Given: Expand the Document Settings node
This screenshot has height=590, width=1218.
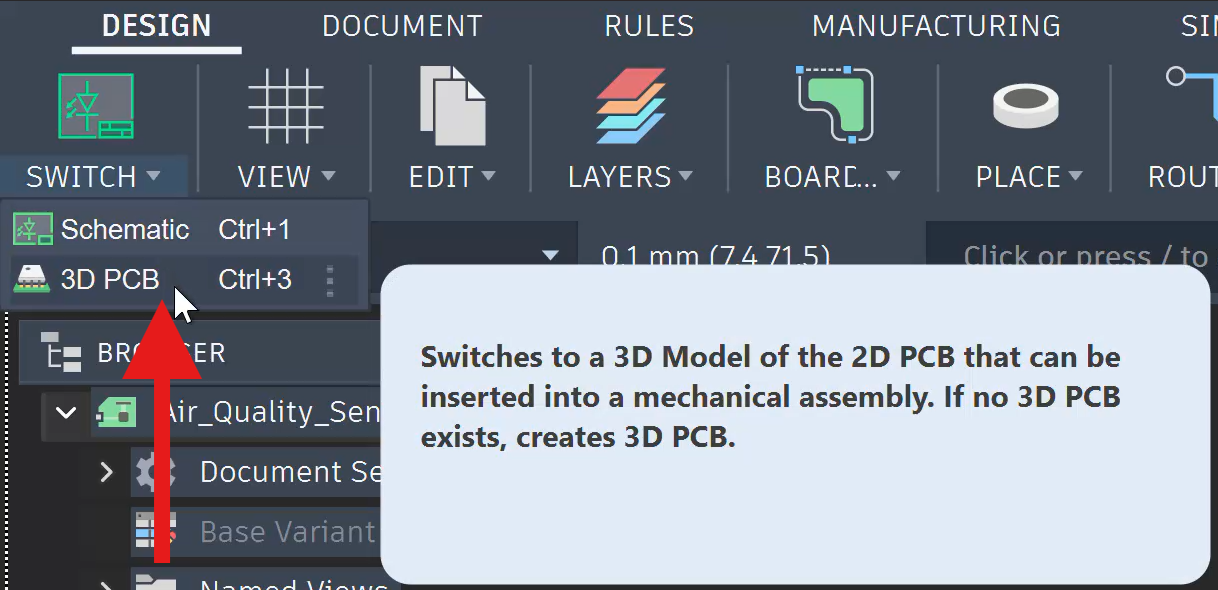Looking at the screenshot, I should [107, 471].
